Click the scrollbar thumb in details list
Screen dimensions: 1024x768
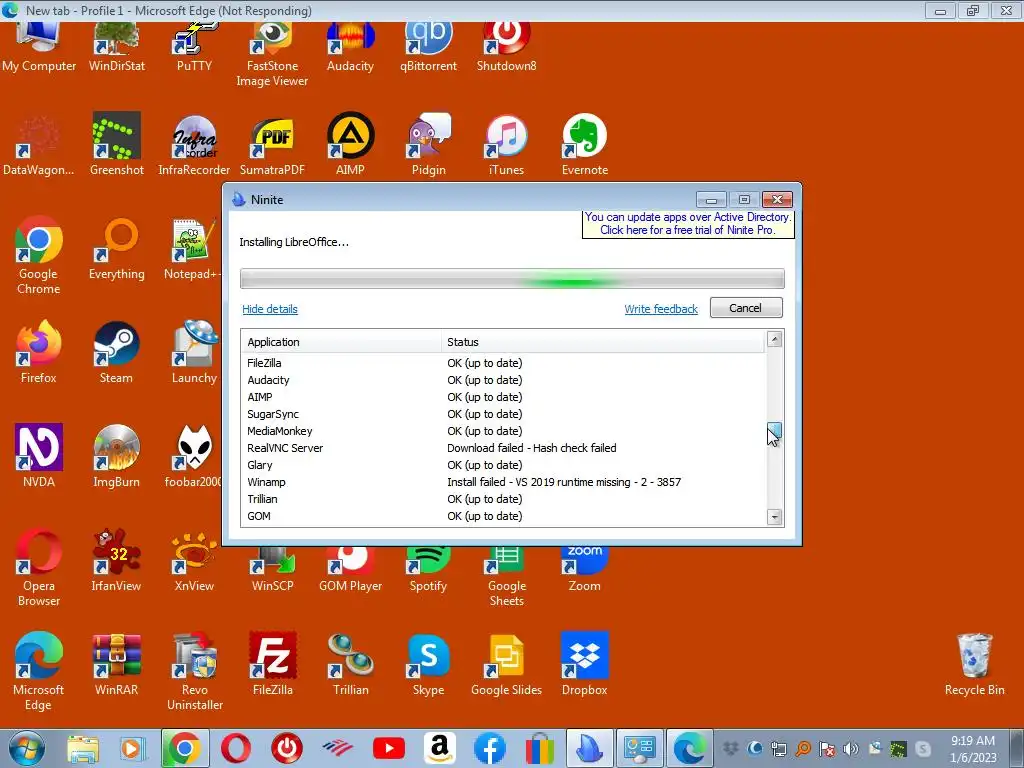coord(775,432)
